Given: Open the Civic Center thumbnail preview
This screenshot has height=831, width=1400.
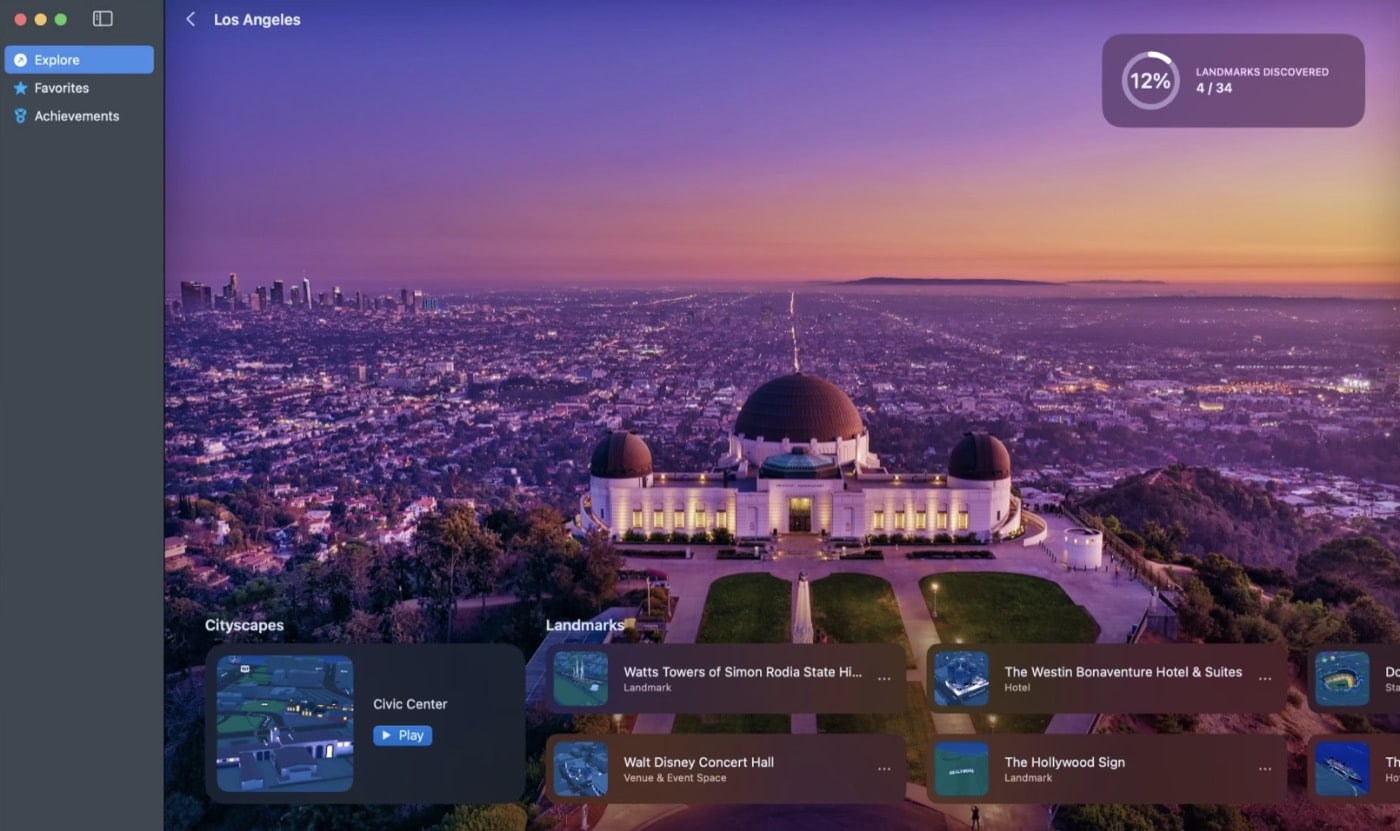Looking at the screenshot, I should (285, 723).
